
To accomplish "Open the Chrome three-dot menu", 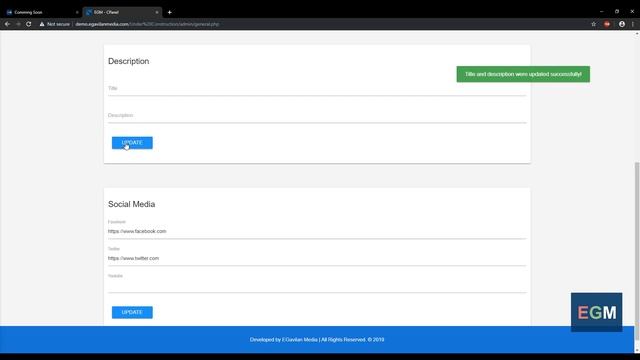I will [633, 24].
